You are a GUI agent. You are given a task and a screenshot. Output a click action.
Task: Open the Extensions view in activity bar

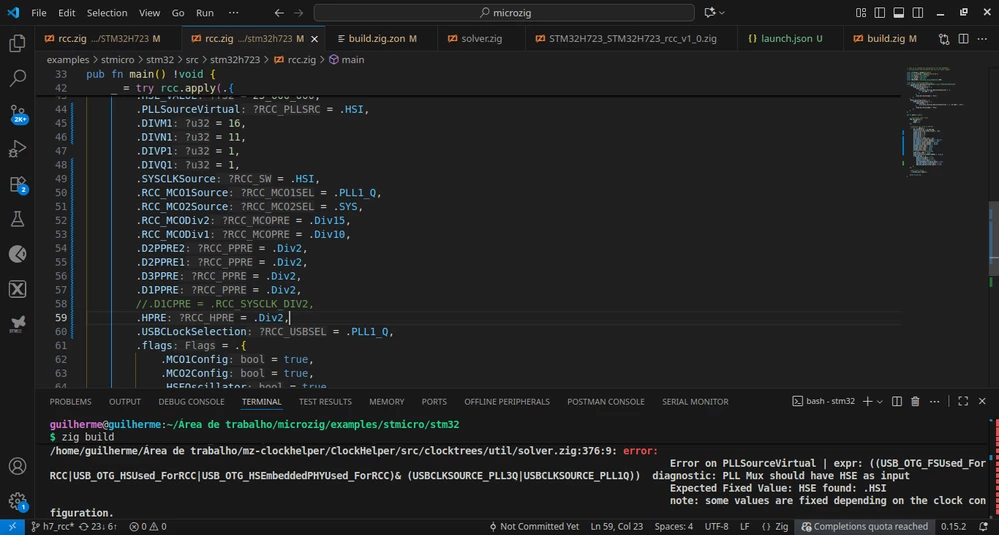[17, 185]
